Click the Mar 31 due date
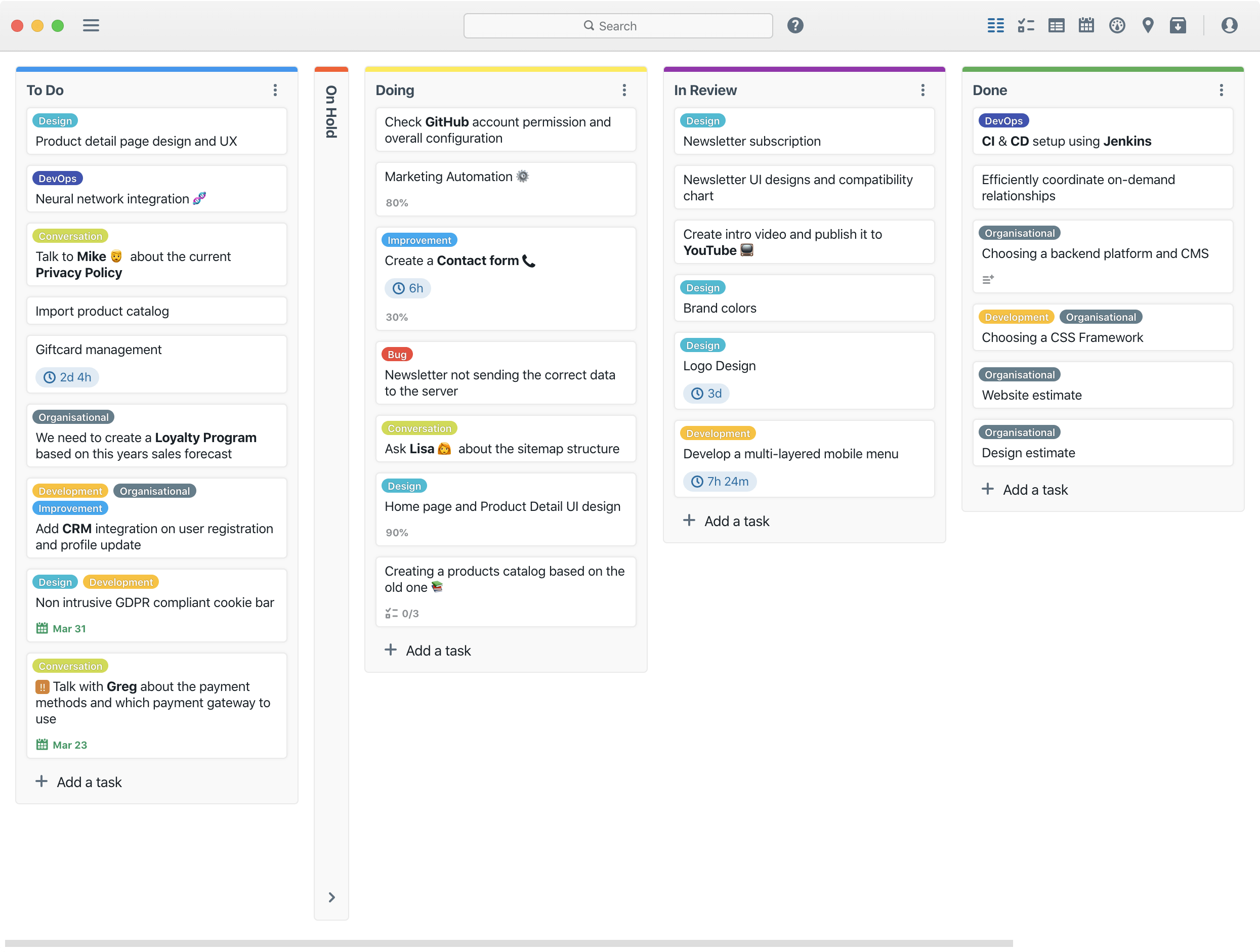Viewport: 1260px width, 952px height. (61, 629)
